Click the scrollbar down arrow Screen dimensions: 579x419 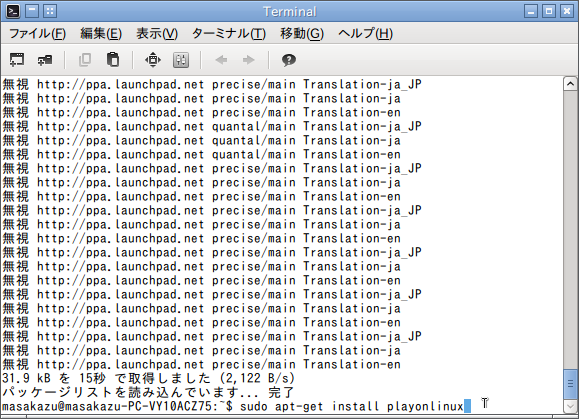pyautogui.click(x=570, y=407)
